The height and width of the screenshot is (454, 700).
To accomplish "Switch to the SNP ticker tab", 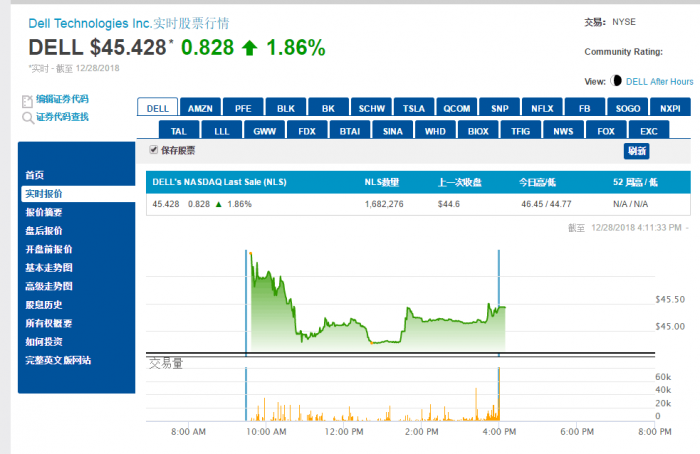I will (x=500, y=108).
